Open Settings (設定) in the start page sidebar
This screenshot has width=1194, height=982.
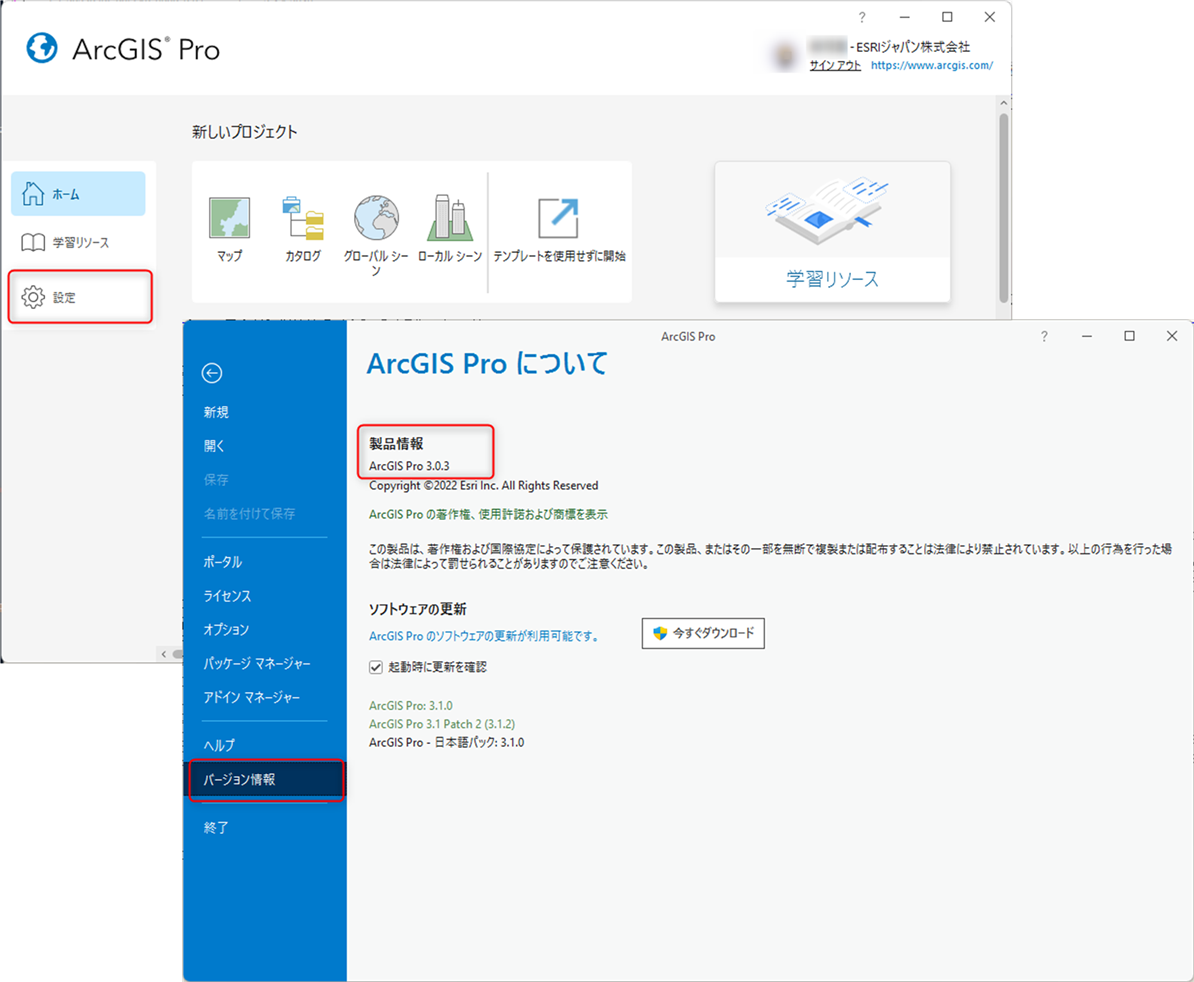pos(80,297)
